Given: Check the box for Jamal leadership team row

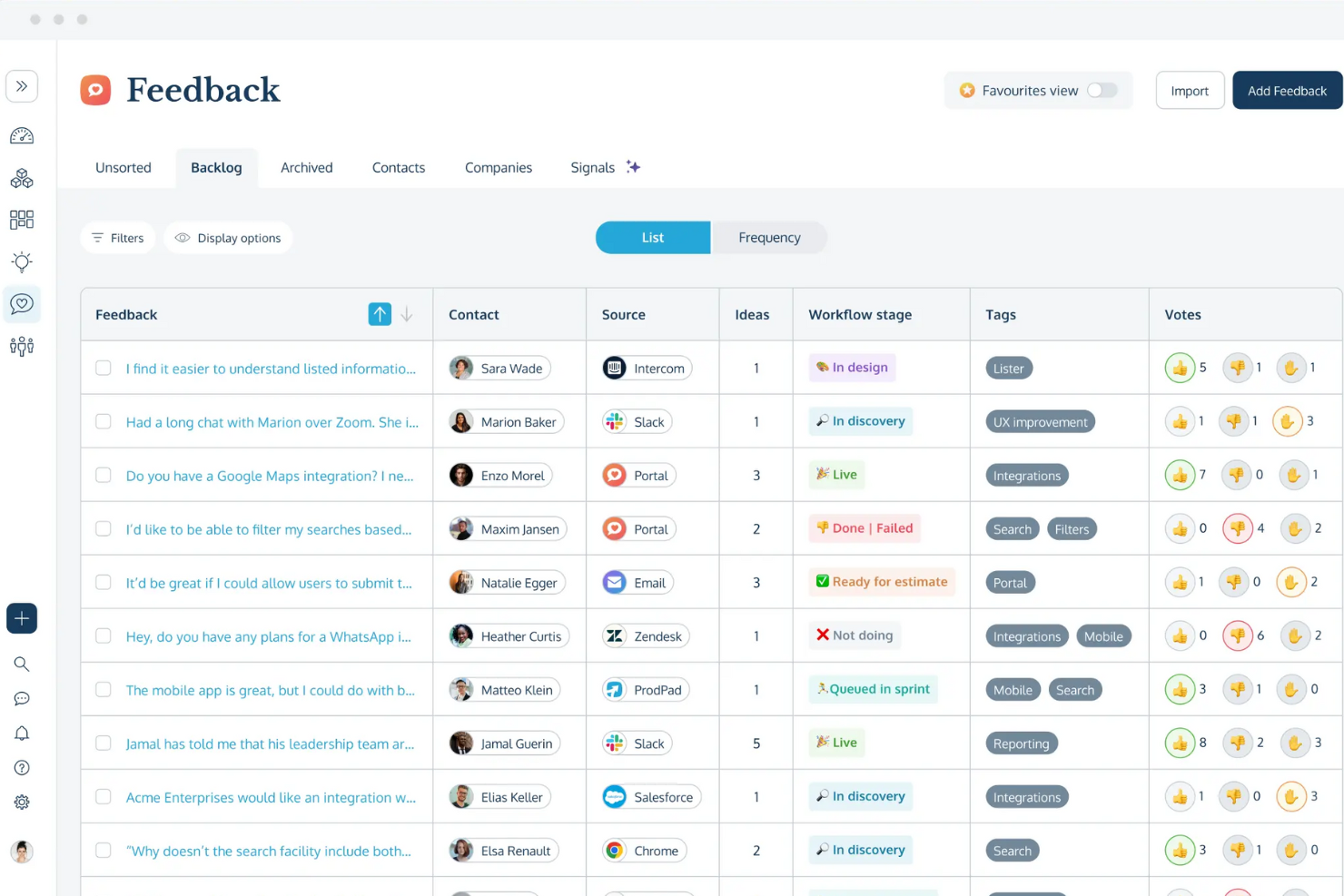Looking at the screenshot, I should (104, 743).
